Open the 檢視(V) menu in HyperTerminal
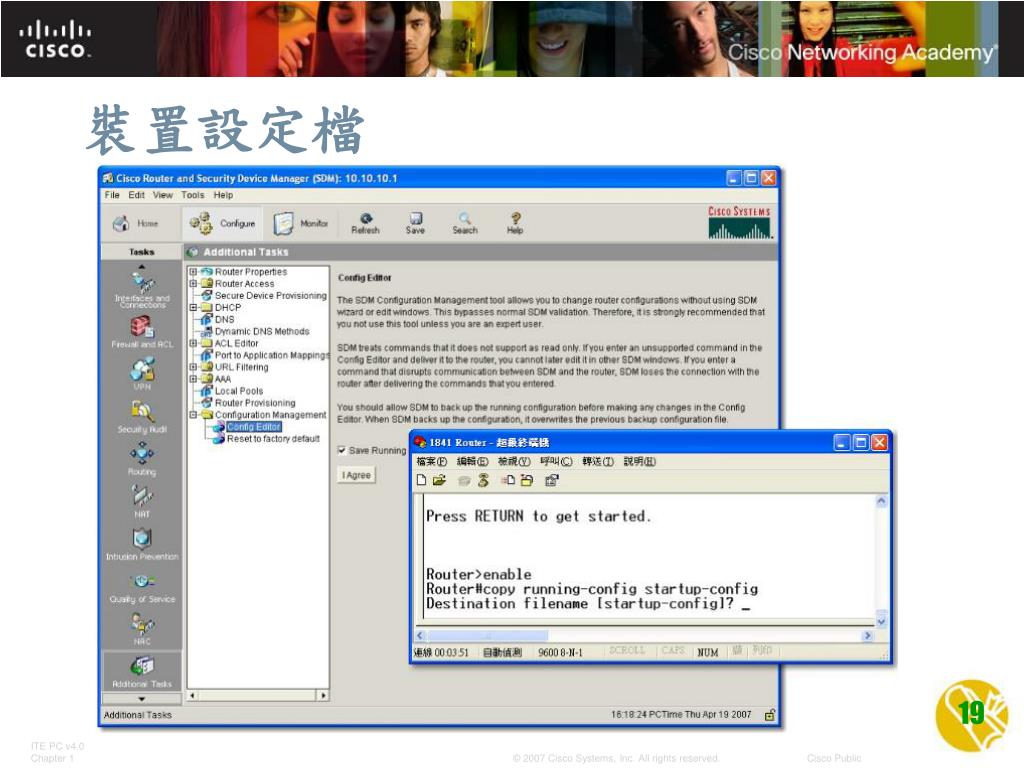 point(514,462)
